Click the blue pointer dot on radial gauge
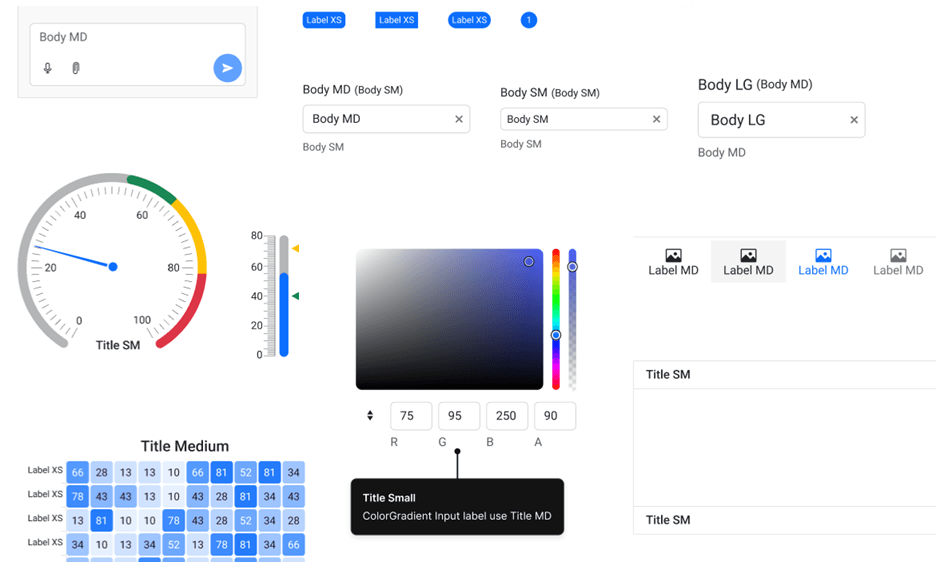The image size is (948, 574). click(x=113, y=267)
